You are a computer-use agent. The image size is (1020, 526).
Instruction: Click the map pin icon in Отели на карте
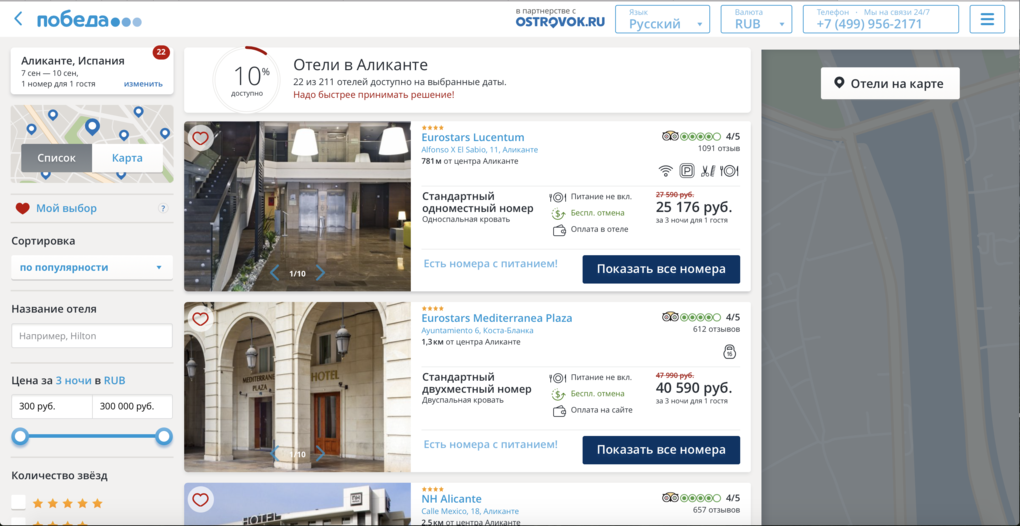coord(840,83)
